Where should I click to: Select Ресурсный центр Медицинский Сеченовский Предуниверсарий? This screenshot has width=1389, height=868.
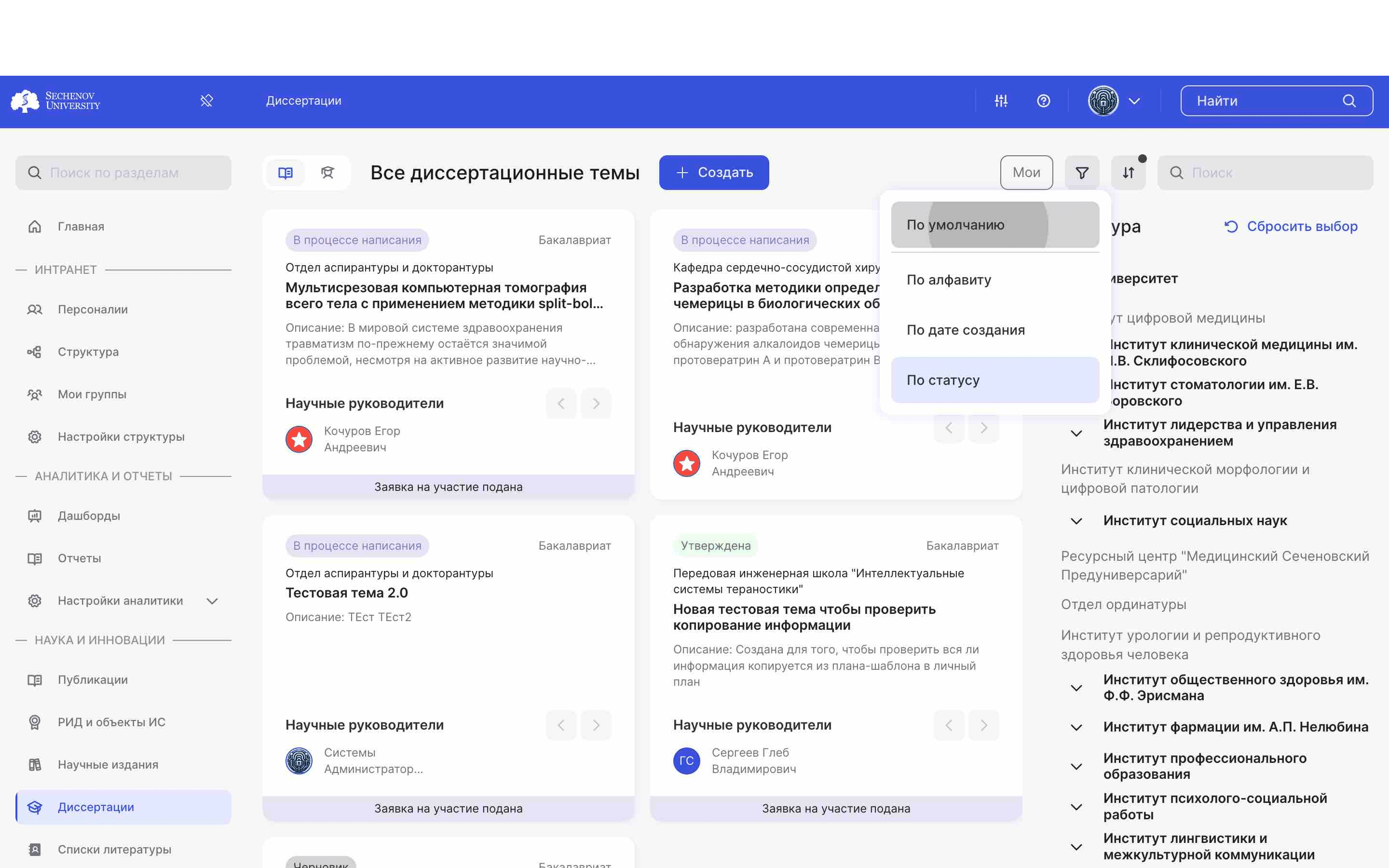[x=1214, y=566]
